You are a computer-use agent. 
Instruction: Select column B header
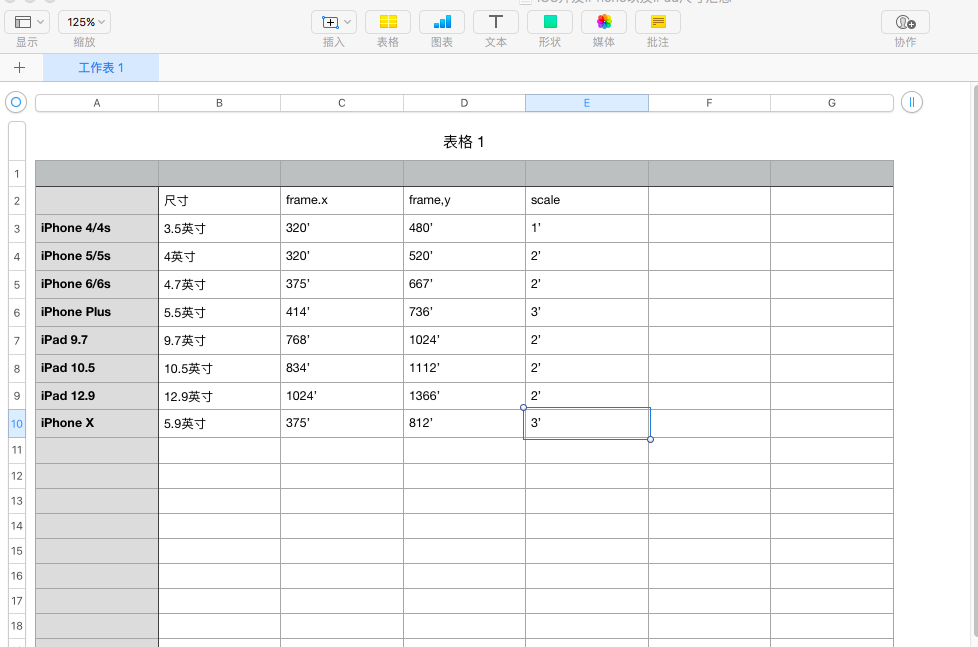pyautogui.click(x=220, y=103)
